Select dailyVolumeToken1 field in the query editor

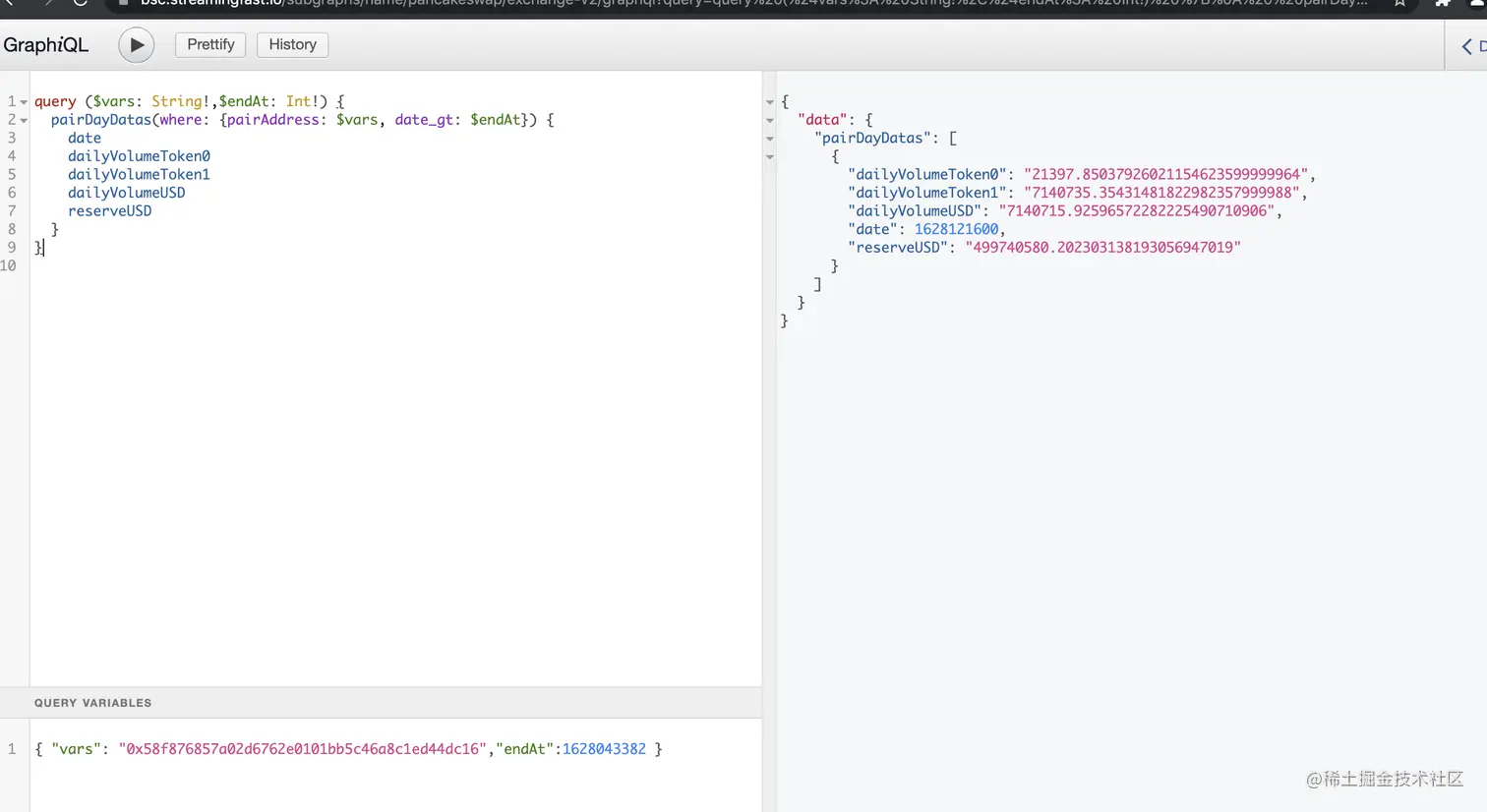point(139,175)
